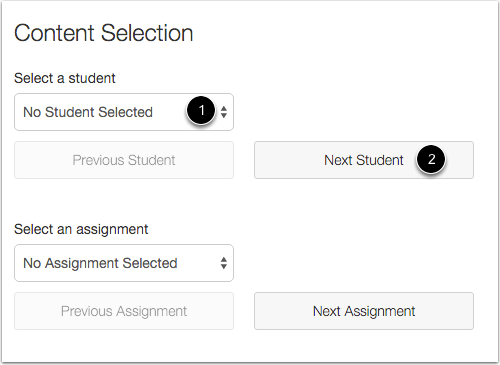Open the "No Student Selected" dropdown
The height and width of the screenshot is (365, 500).
[x=124, y=112]
